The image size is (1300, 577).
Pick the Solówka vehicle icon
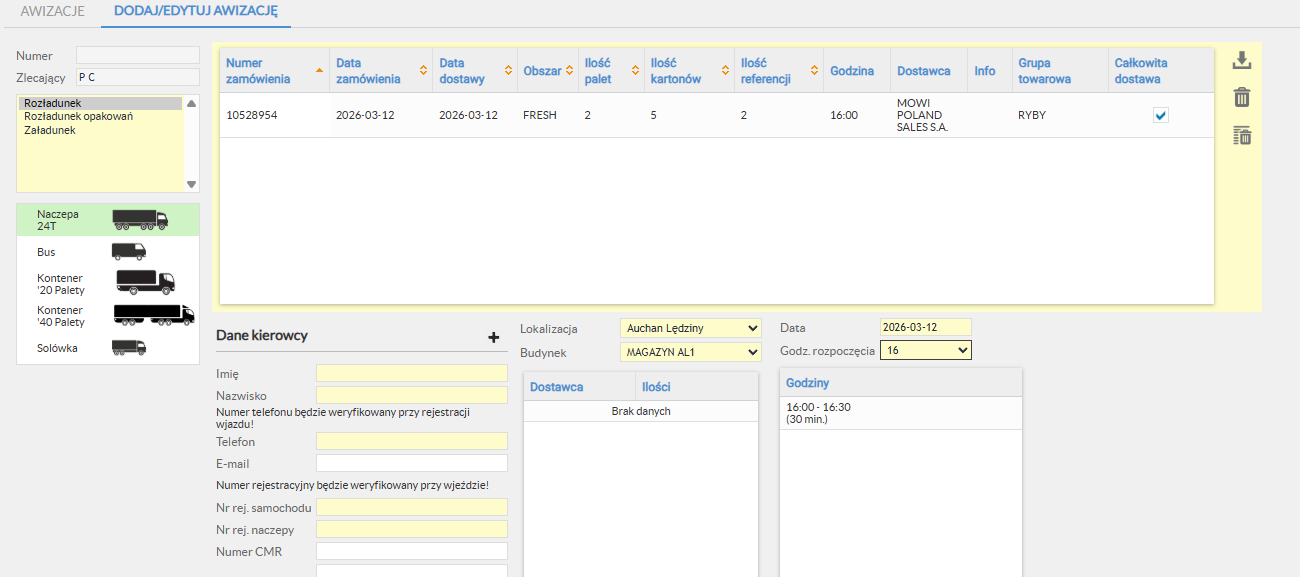pos(128,348)
